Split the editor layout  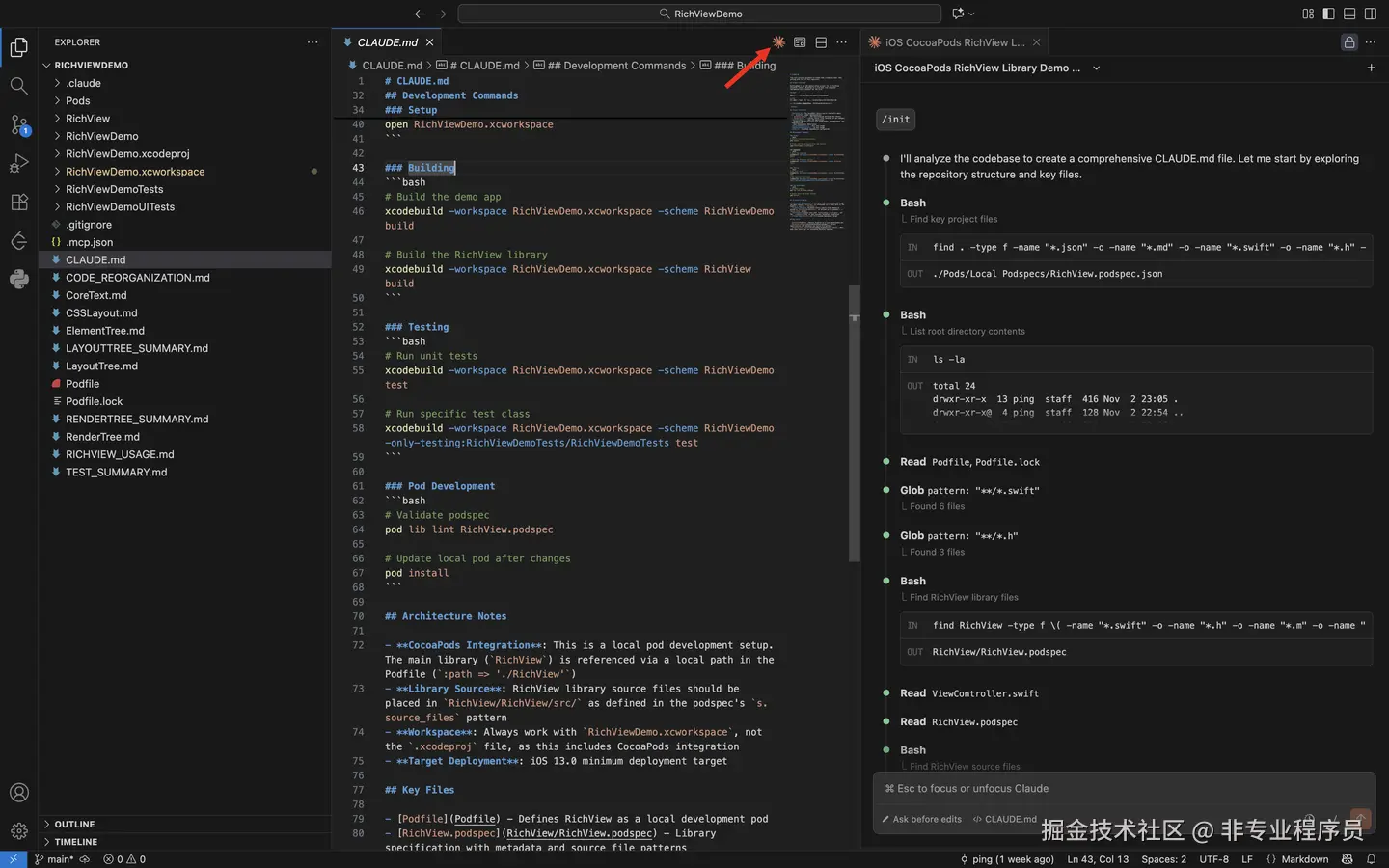pos(821,42)
